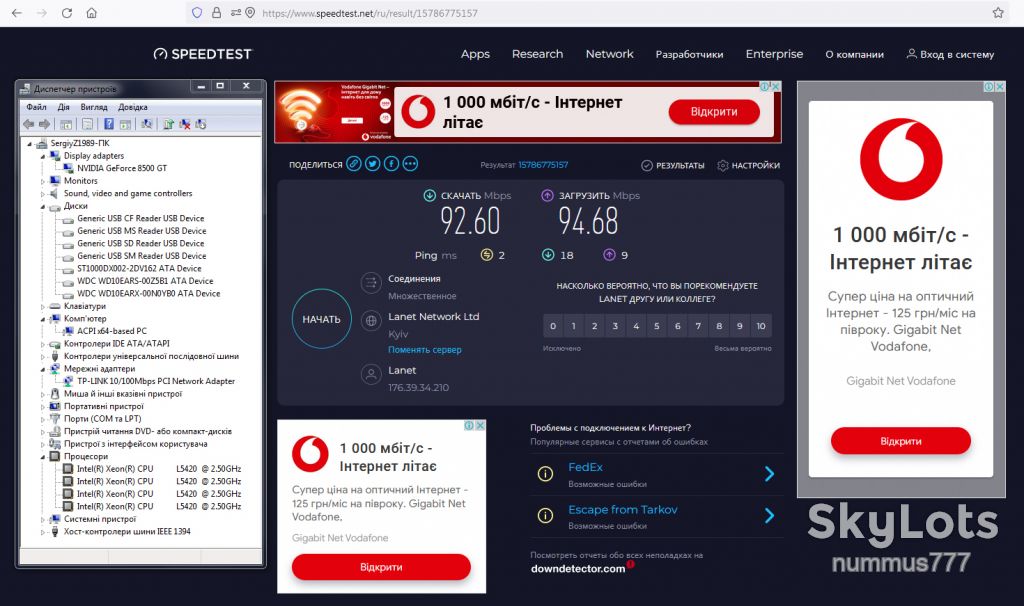
Task: Share the result on Twitter
Action: click(x=372, y=164)
